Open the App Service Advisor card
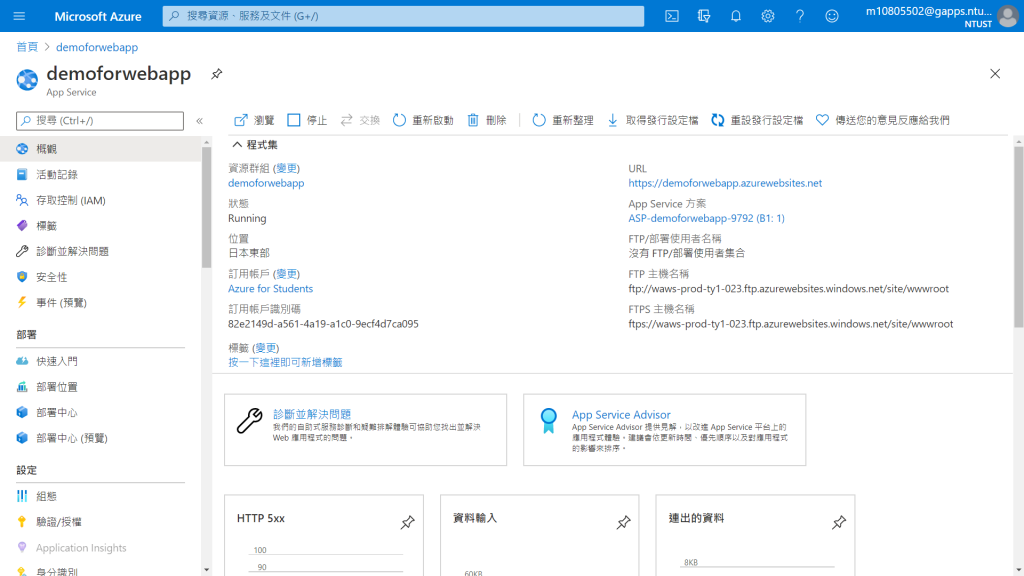The height and width of the screenshot is (576, 1024). pos(664,430)
